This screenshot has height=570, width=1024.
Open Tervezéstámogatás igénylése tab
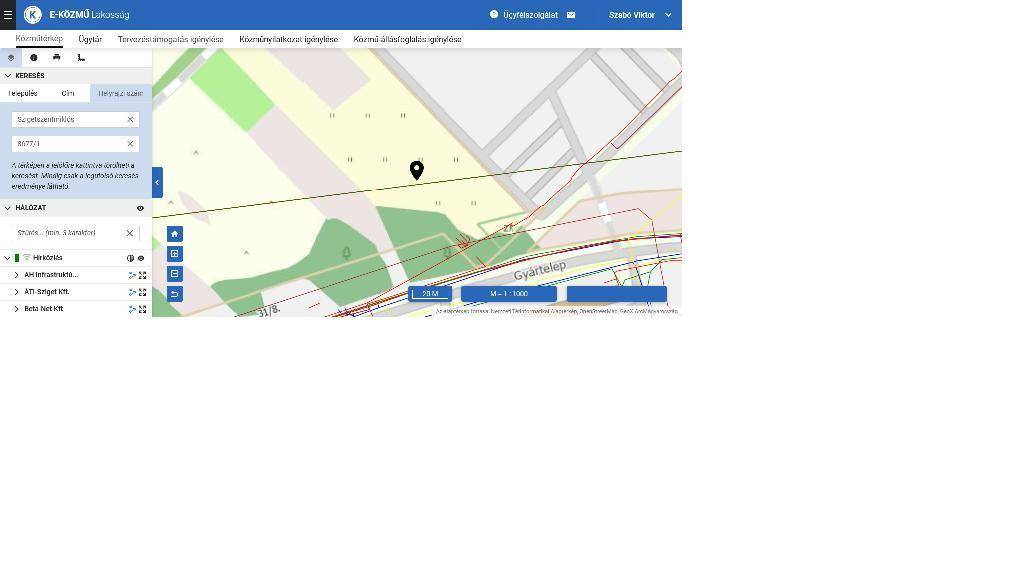[x=170, y=39]
